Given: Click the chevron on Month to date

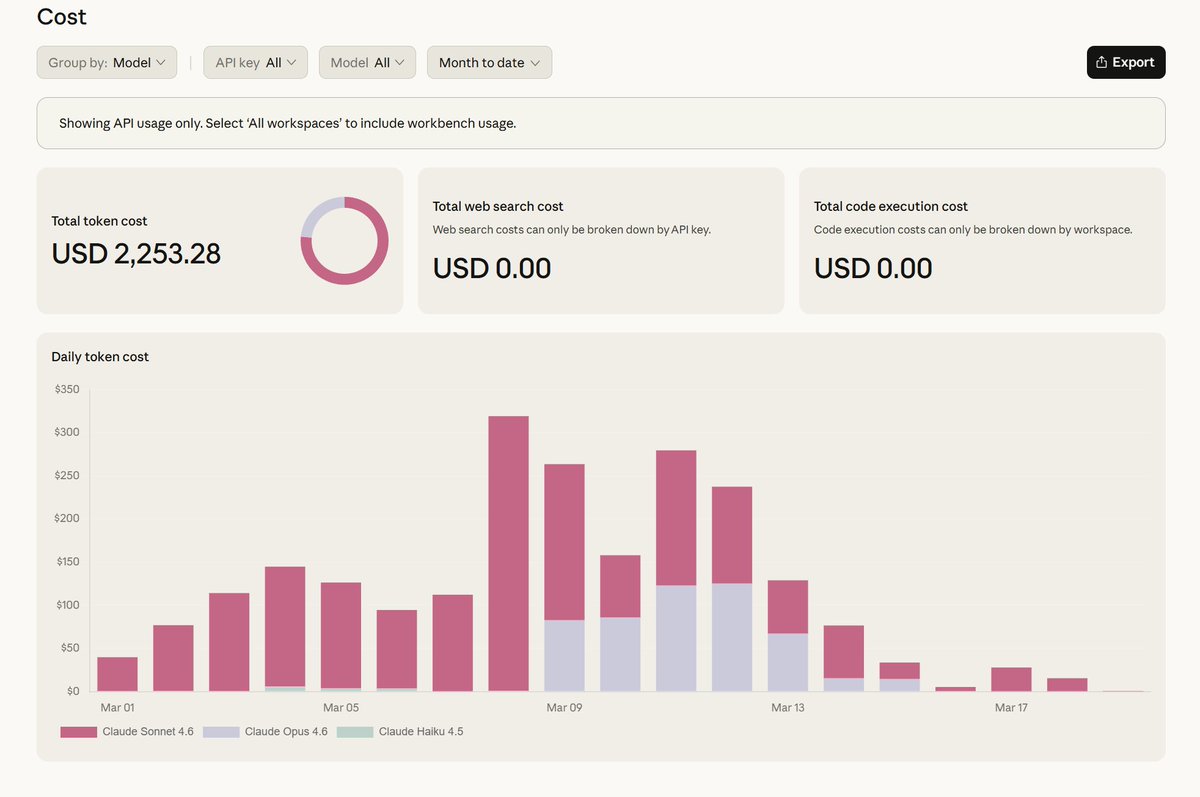Looking at the screenshot, I should (535, 62).
